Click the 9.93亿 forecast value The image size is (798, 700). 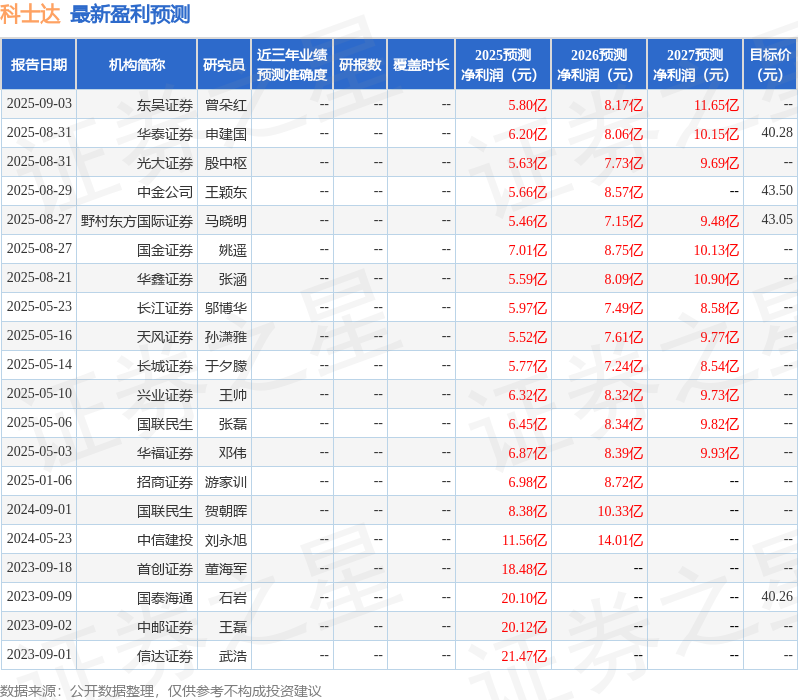[720, 454]
